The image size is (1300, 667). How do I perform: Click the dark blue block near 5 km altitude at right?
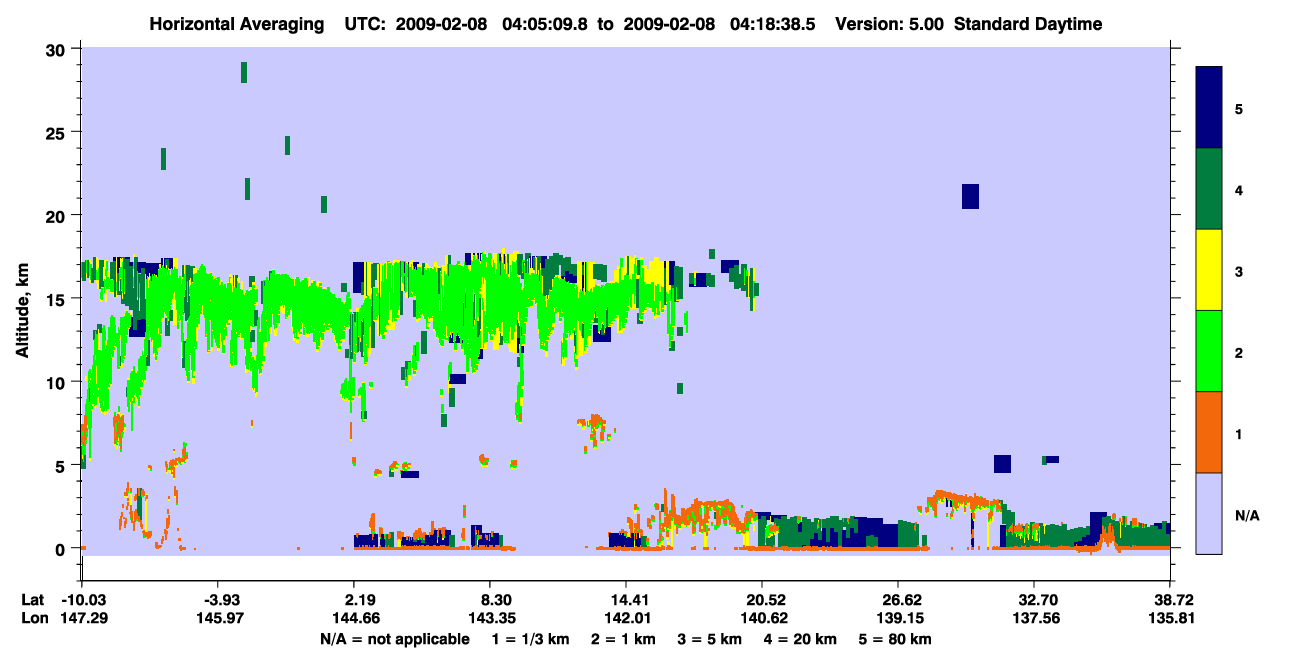pyautogui.click(x=1003, y=464)
